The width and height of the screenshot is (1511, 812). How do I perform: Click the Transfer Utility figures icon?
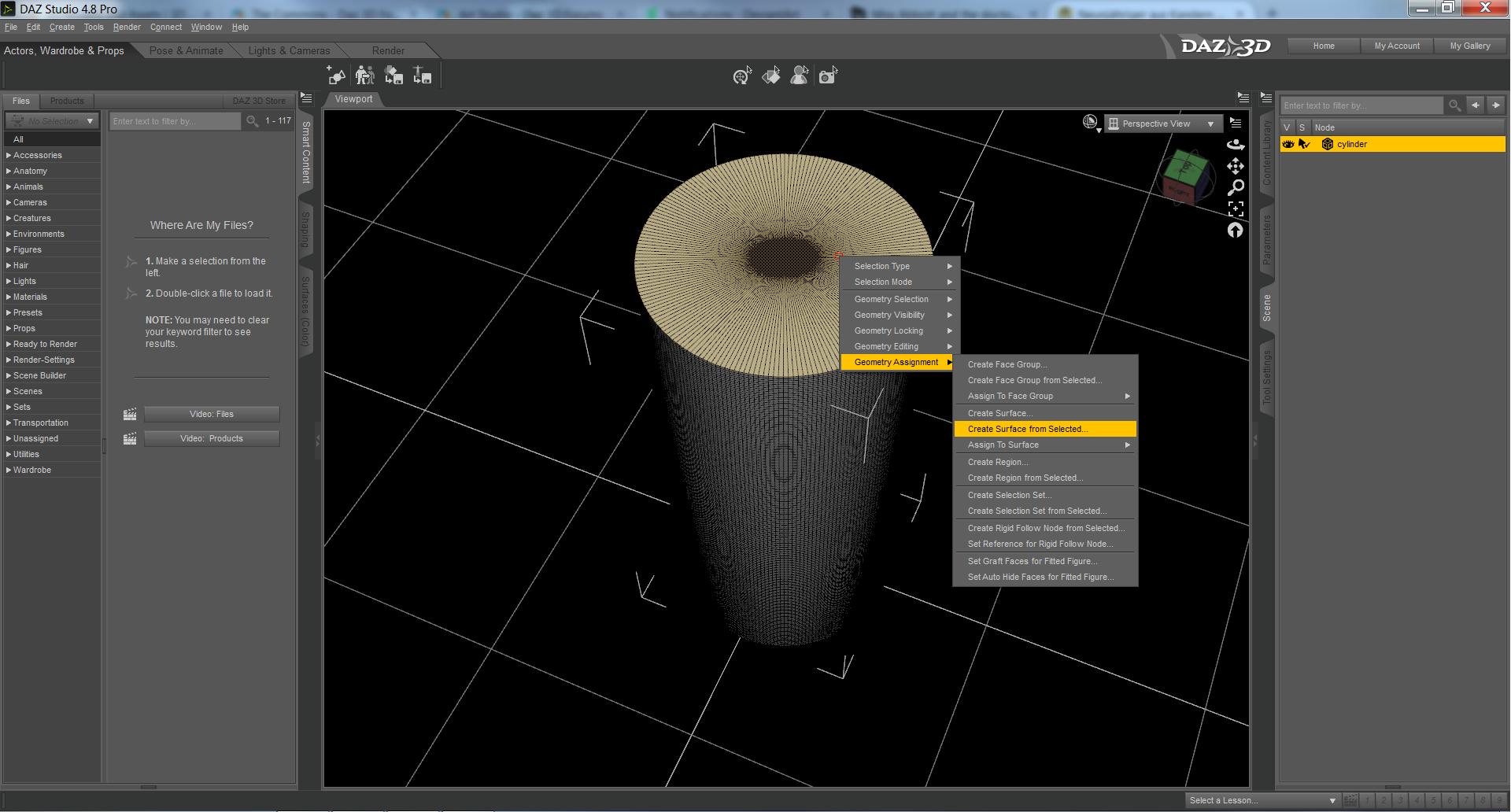364,76
